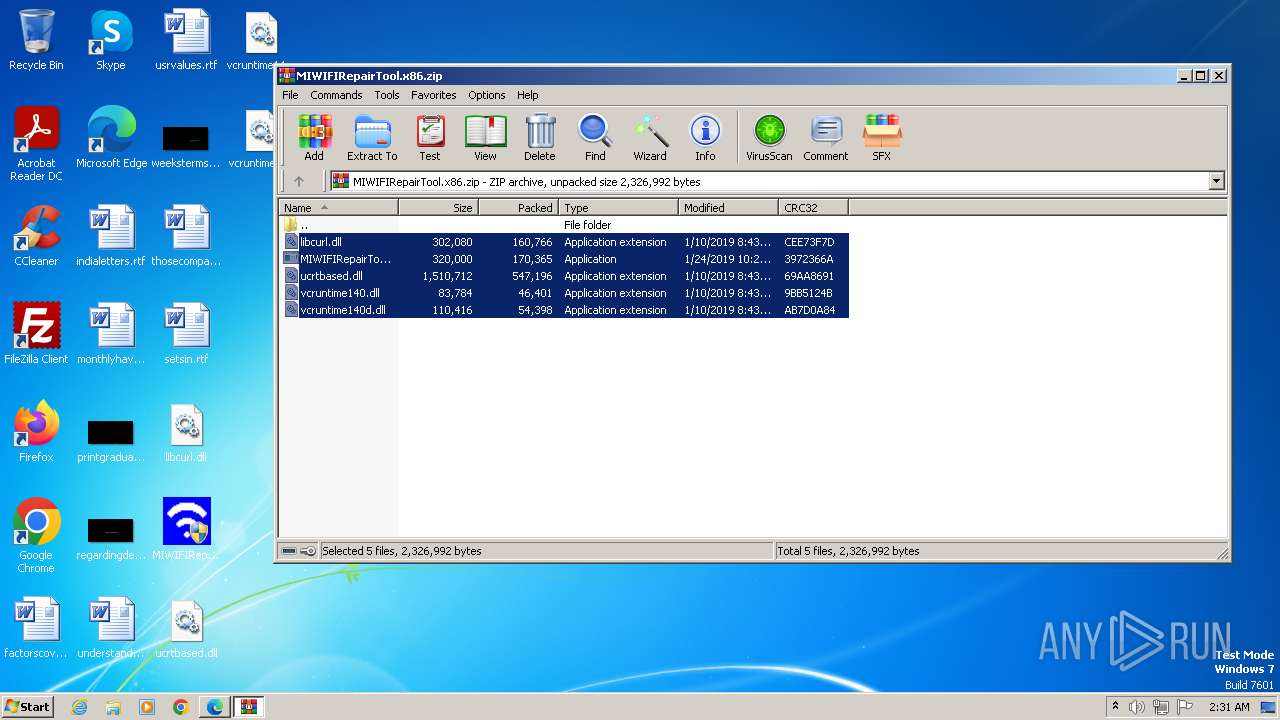This screenshot has width=1280, height=720.
Task: Open Microsoft Edge desktop shortcut
Action: tap(111, 138)
